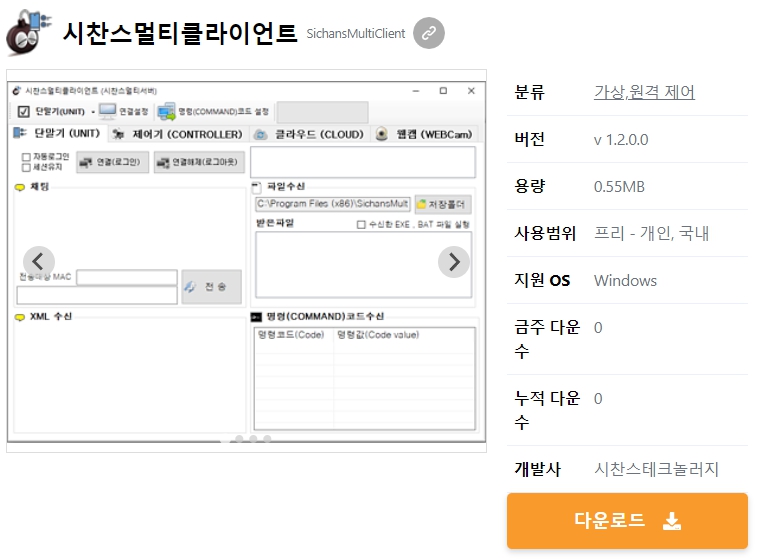Click the SichansMultiClient subtitle text
This screenshot has width=757, height=559.
point(356,33)
